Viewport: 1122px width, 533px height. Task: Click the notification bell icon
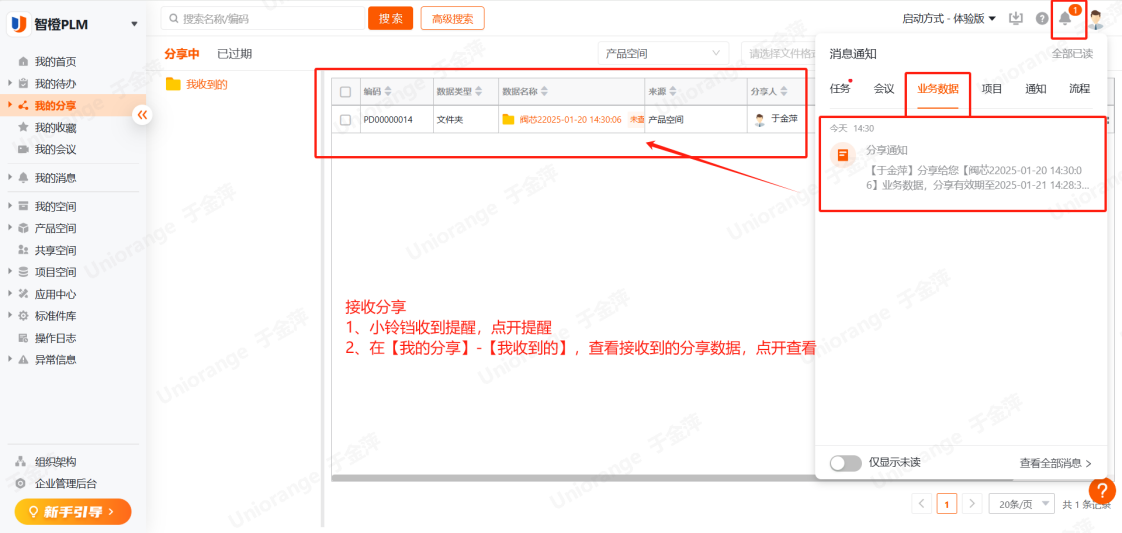(x=1065, y=19)
